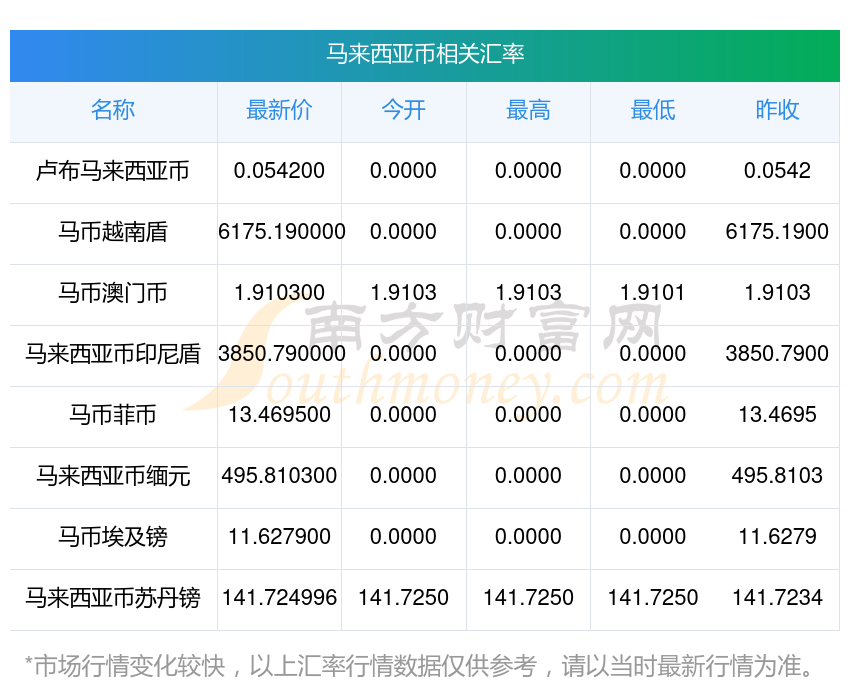Click the market disclaimer footnote text
The image size is (850, 698).
(420, 666)
